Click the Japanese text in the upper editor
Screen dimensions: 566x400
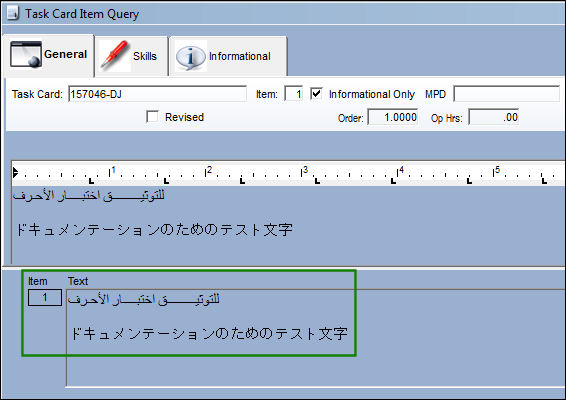click(154, 230)
